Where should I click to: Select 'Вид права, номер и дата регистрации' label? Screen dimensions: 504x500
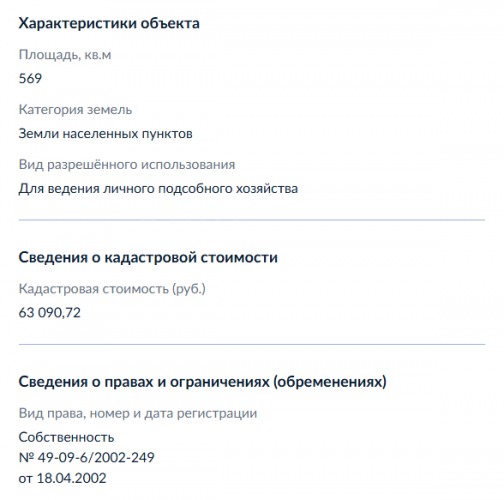tap(138, 413)
